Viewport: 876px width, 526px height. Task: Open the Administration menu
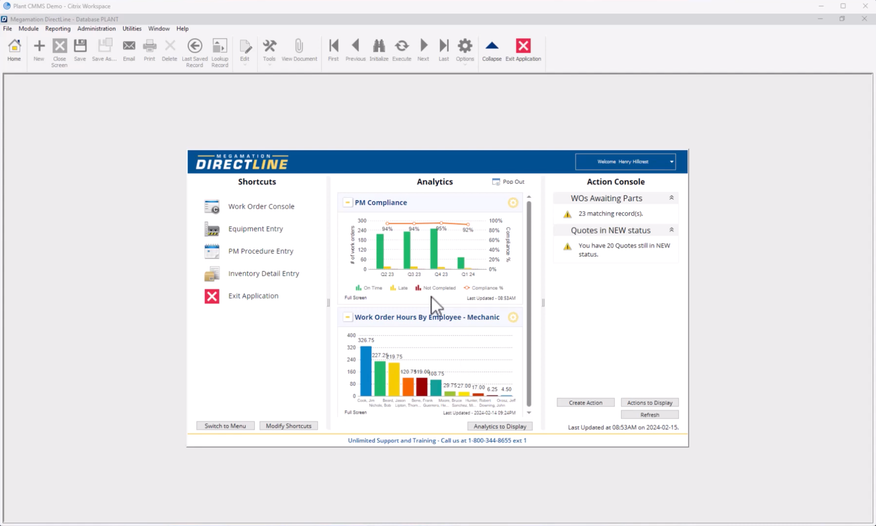97,29
